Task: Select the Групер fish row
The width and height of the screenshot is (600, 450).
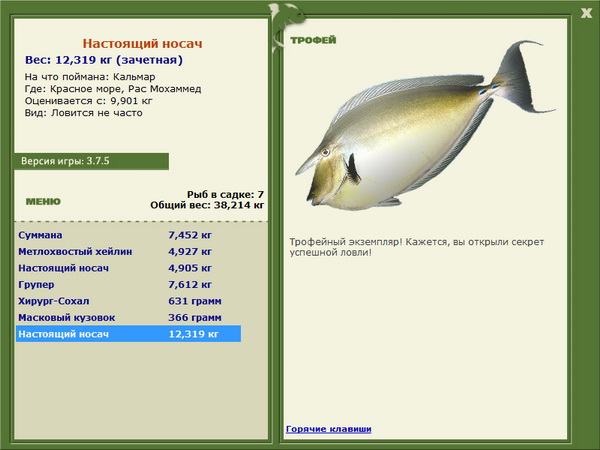Action: coord(128,284)
